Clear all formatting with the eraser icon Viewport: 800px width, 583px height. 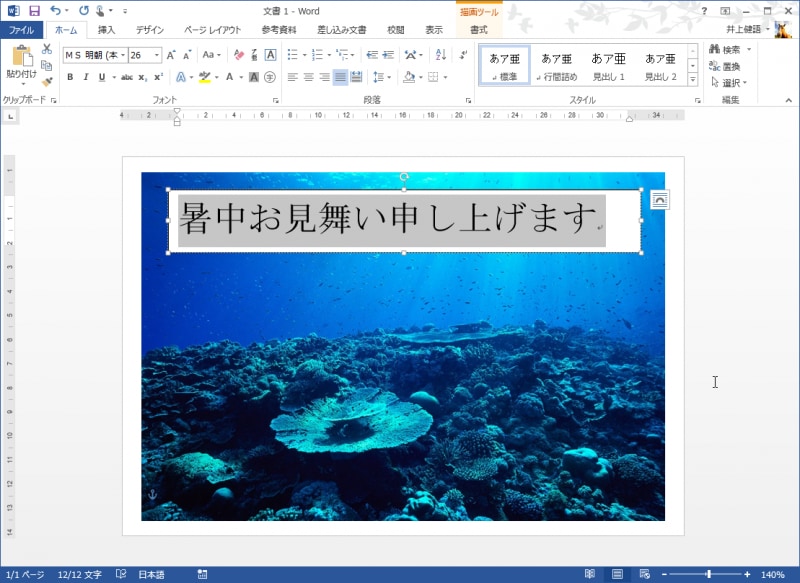[237, 55]
